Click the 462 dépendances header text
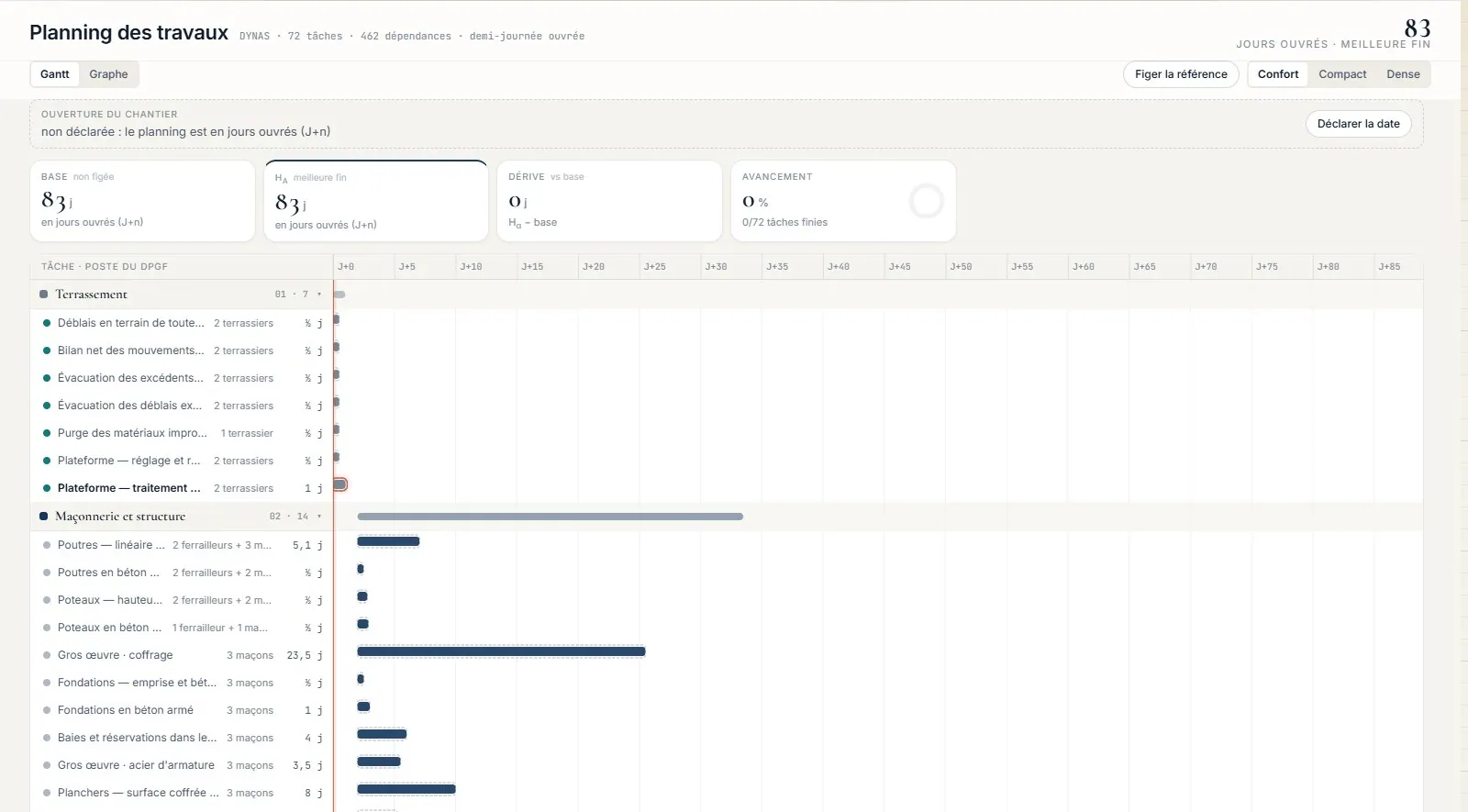The width and height of the screenshot is (1468, 812). click(406, 37)
